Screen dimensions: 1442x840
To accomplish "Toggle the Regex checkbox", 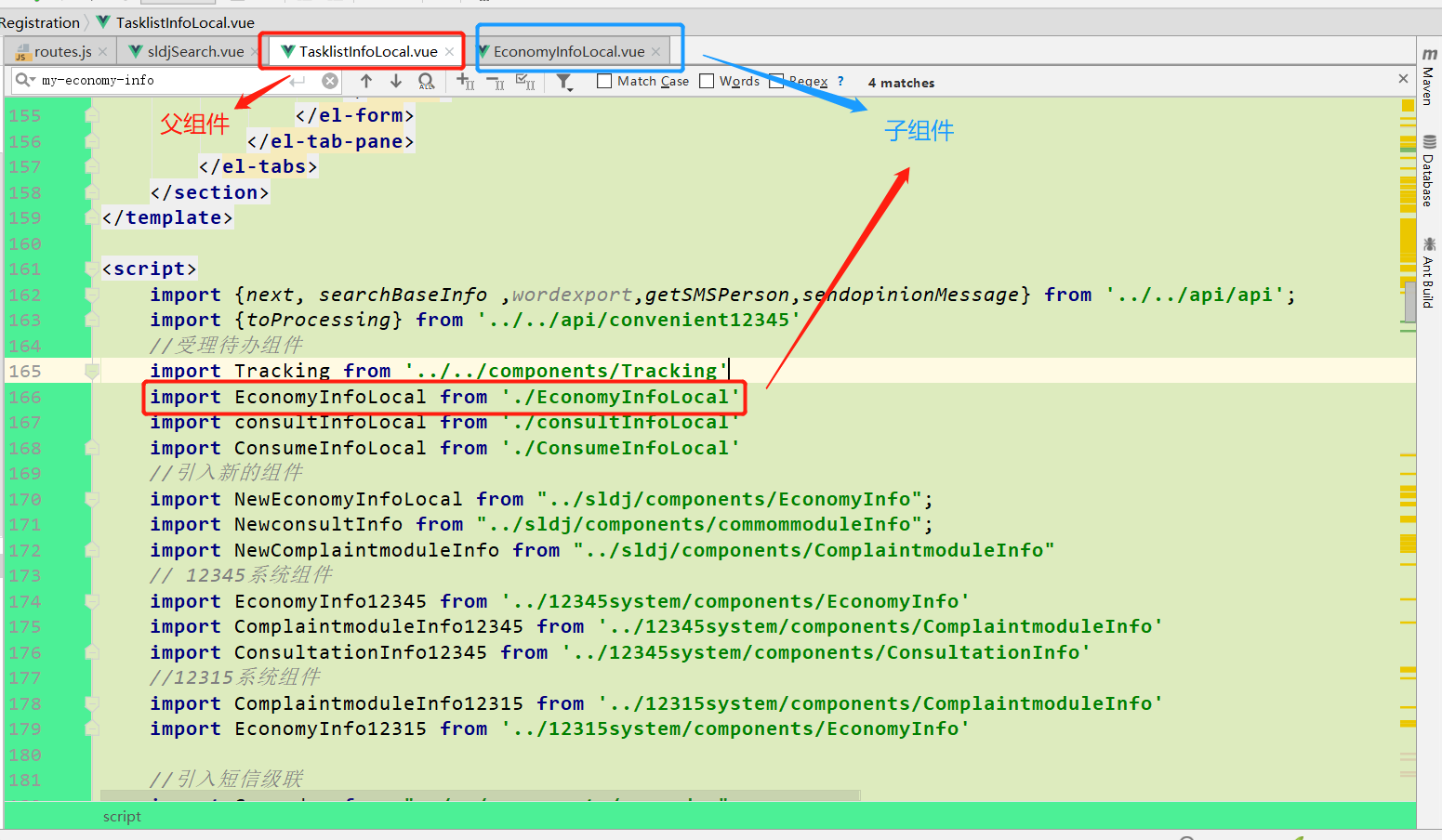I will tap(776, 81).
